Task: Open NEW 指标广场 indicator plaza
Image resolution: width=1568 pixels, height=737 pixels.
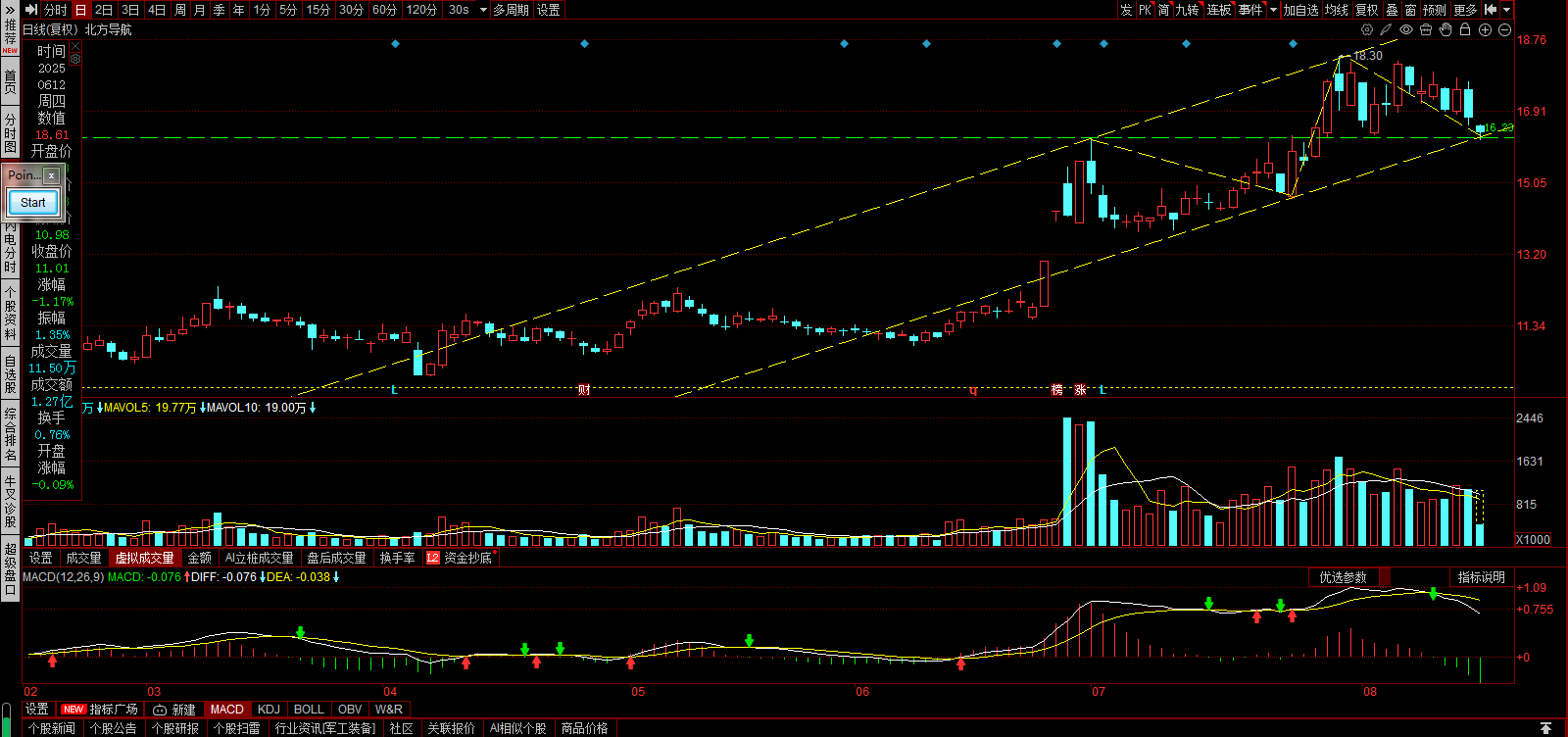Action: [x=99, y=710]
